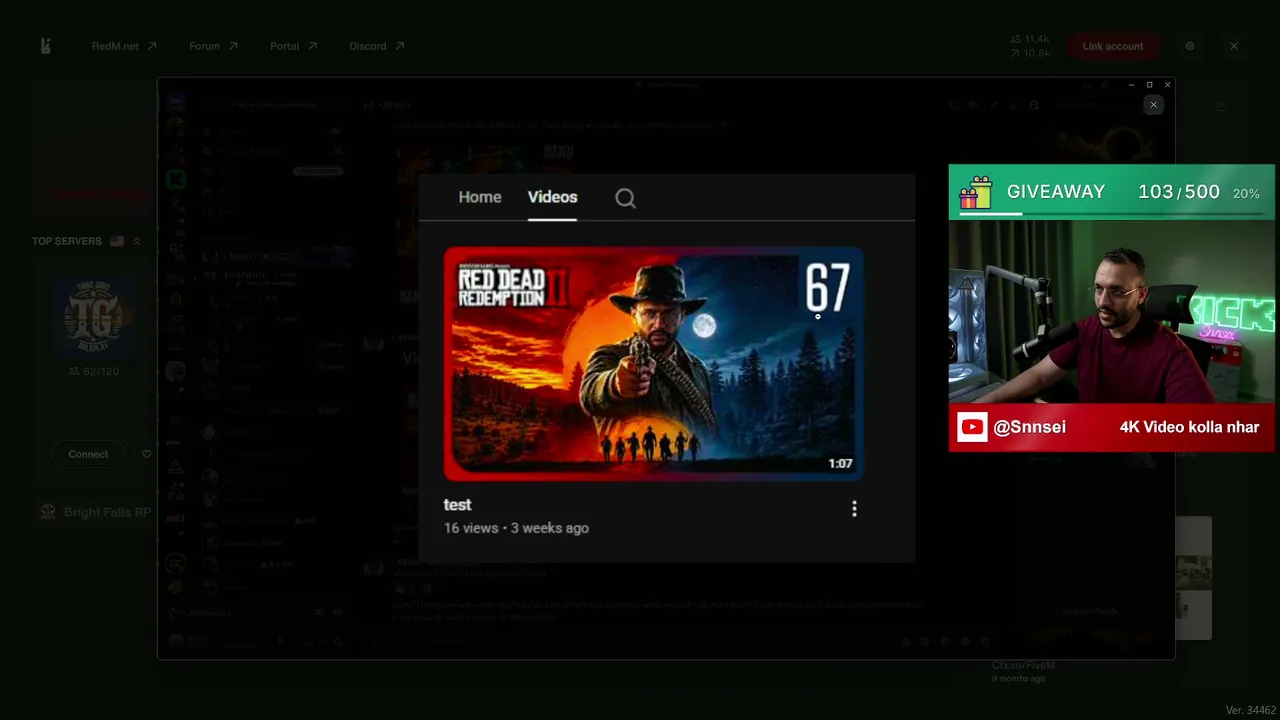Click the GIVEAWAY label
The image size is (1280, 720).
1056,192
